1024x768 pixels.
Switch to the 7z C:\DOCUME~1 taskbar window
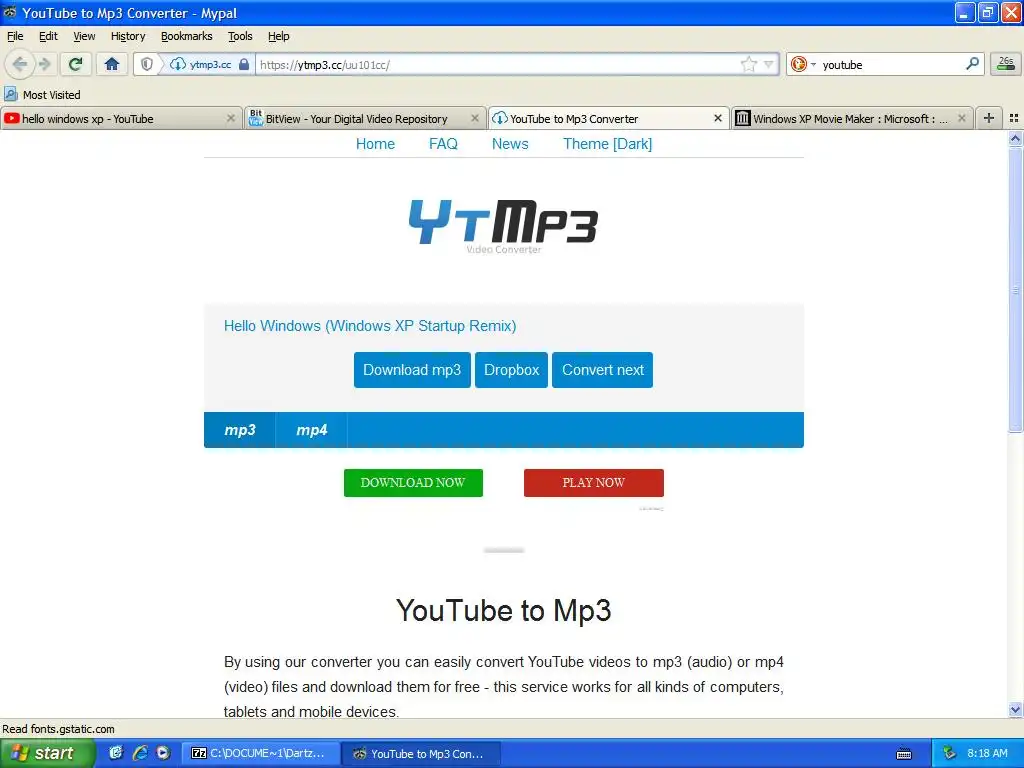[260, 753]
